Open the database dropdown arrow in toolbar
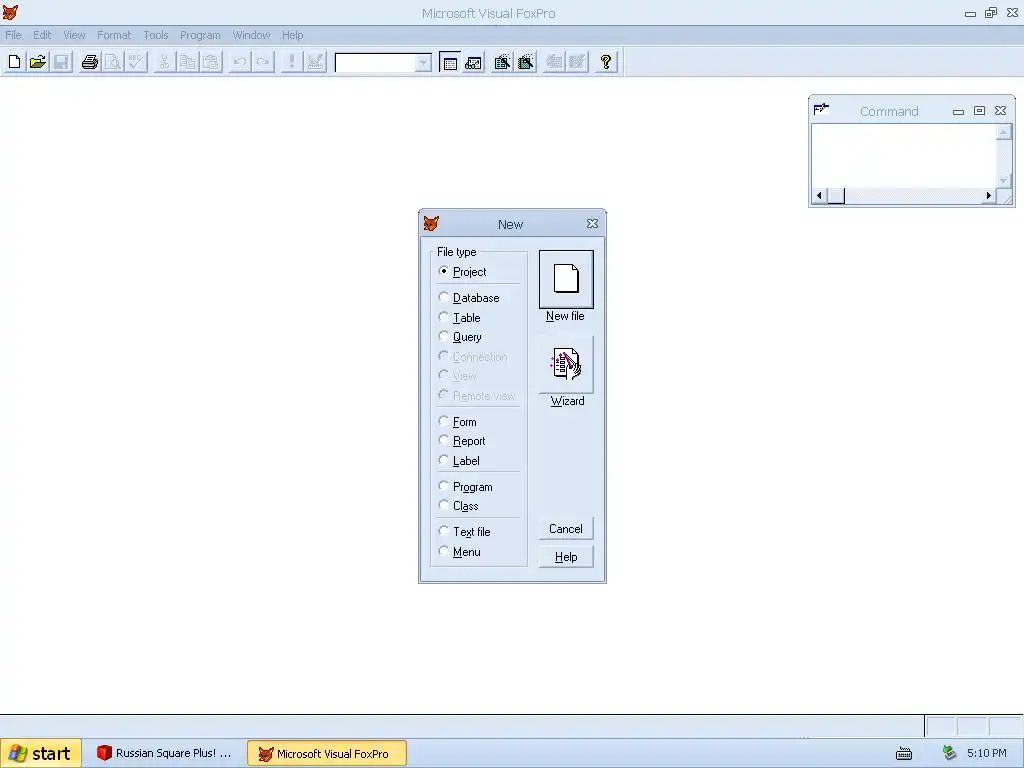The image size is (1024, 768). pyautogui.click(x=424, y=63)
